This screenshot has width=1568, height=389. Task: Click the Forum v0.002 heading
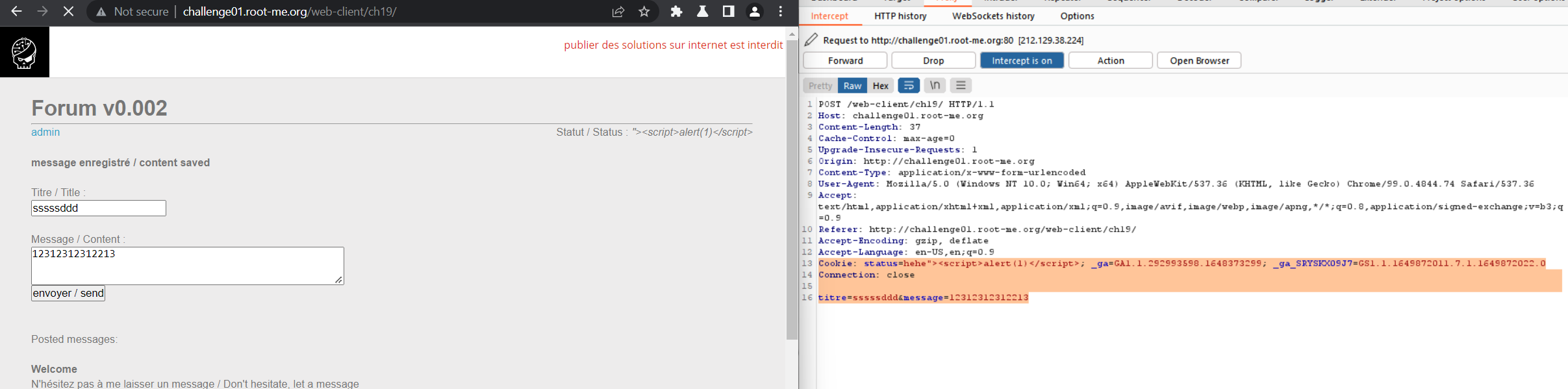click(99, 108)
